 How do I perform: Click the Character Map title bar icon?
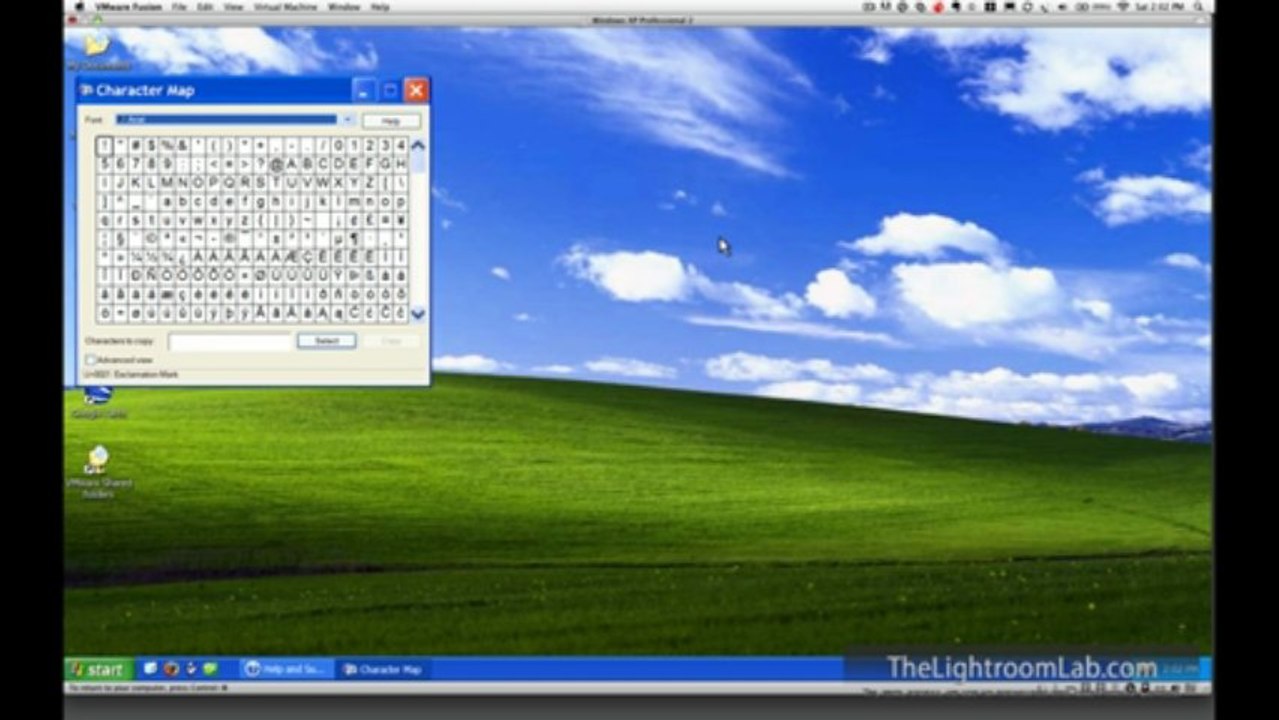click(x=87, y=90)
